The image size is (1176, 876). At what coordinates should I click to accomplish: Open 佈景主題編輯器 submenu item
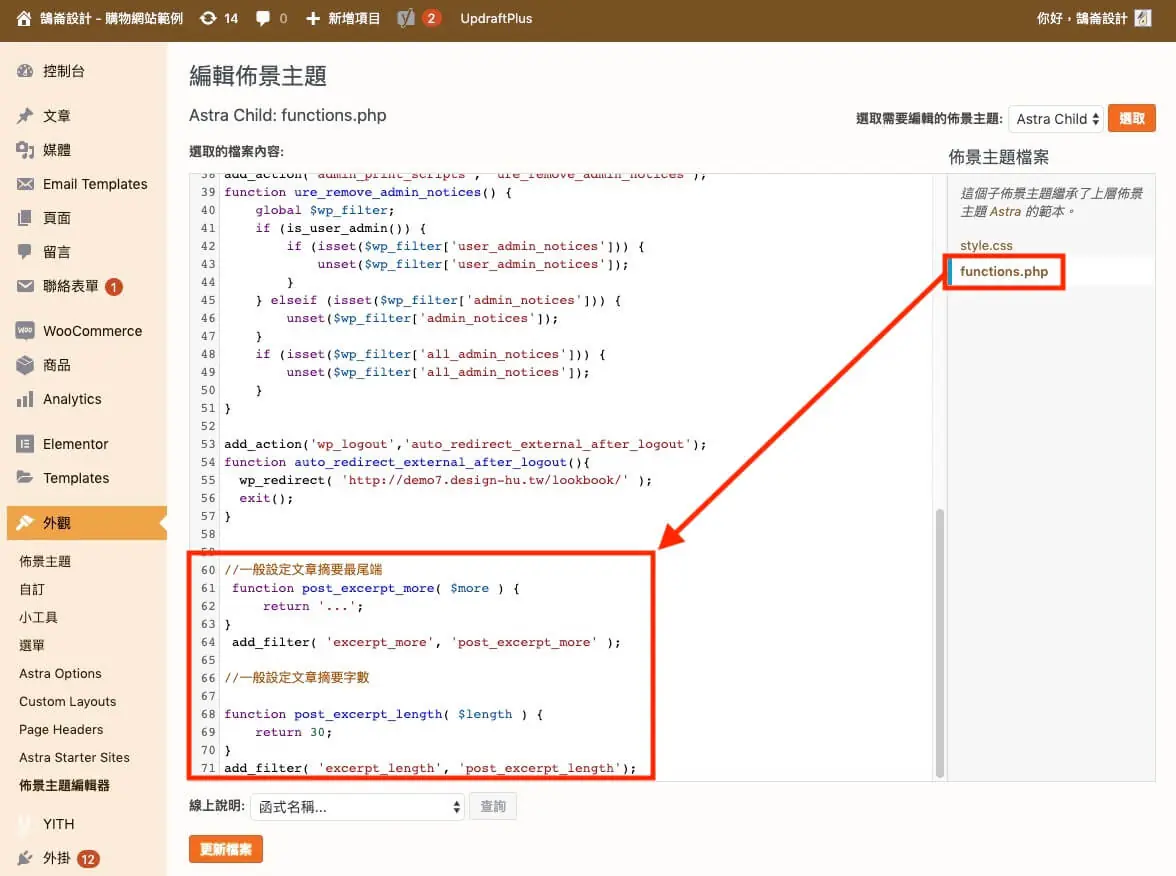point(64,785)
